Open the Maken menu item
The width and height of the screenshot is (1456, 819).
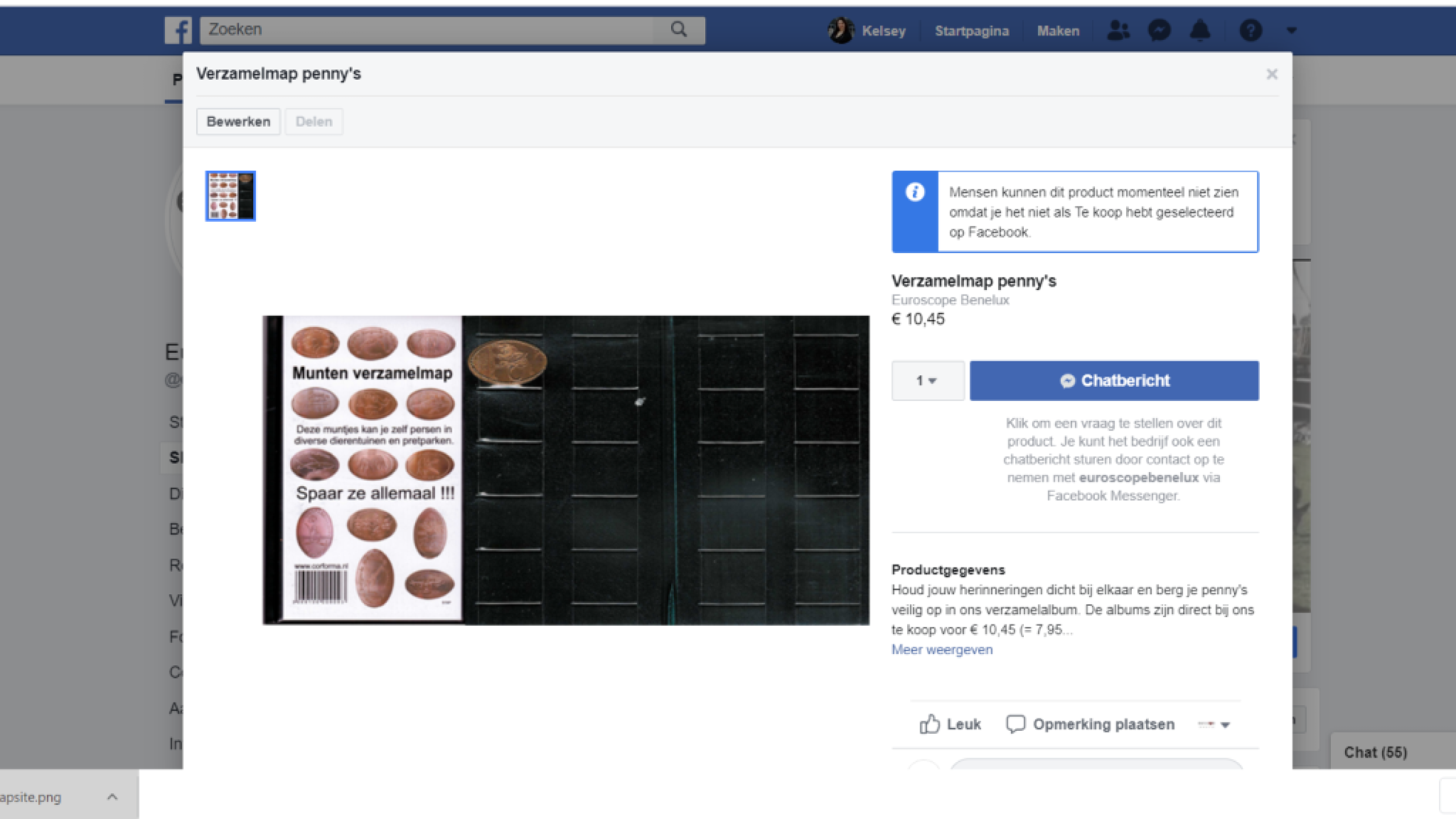pos(1058,31)
